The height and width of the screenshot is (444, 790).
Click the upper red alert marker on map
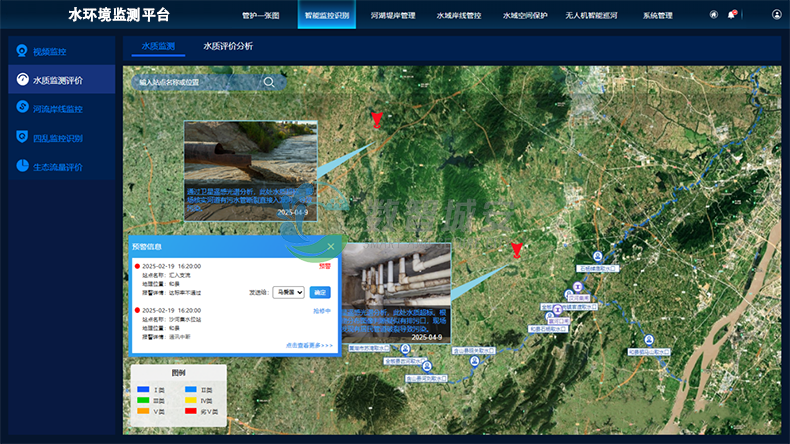tap(376, 120)
